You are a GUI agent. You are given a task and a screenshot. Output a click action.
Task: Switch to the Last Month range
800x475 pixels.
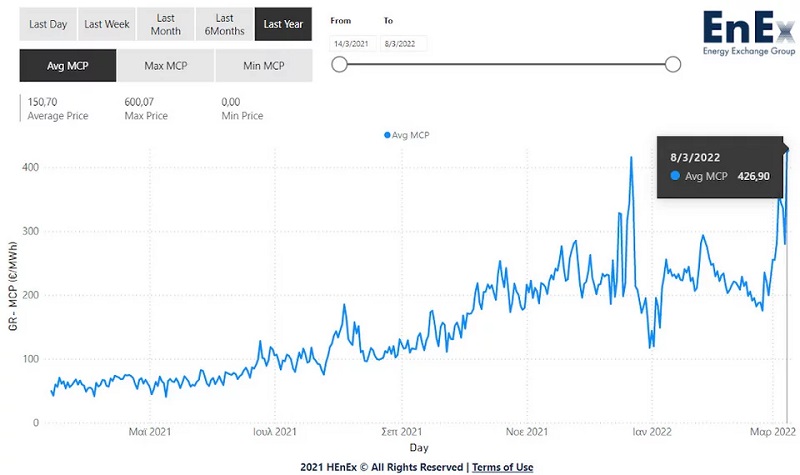(x=165, y=24)
